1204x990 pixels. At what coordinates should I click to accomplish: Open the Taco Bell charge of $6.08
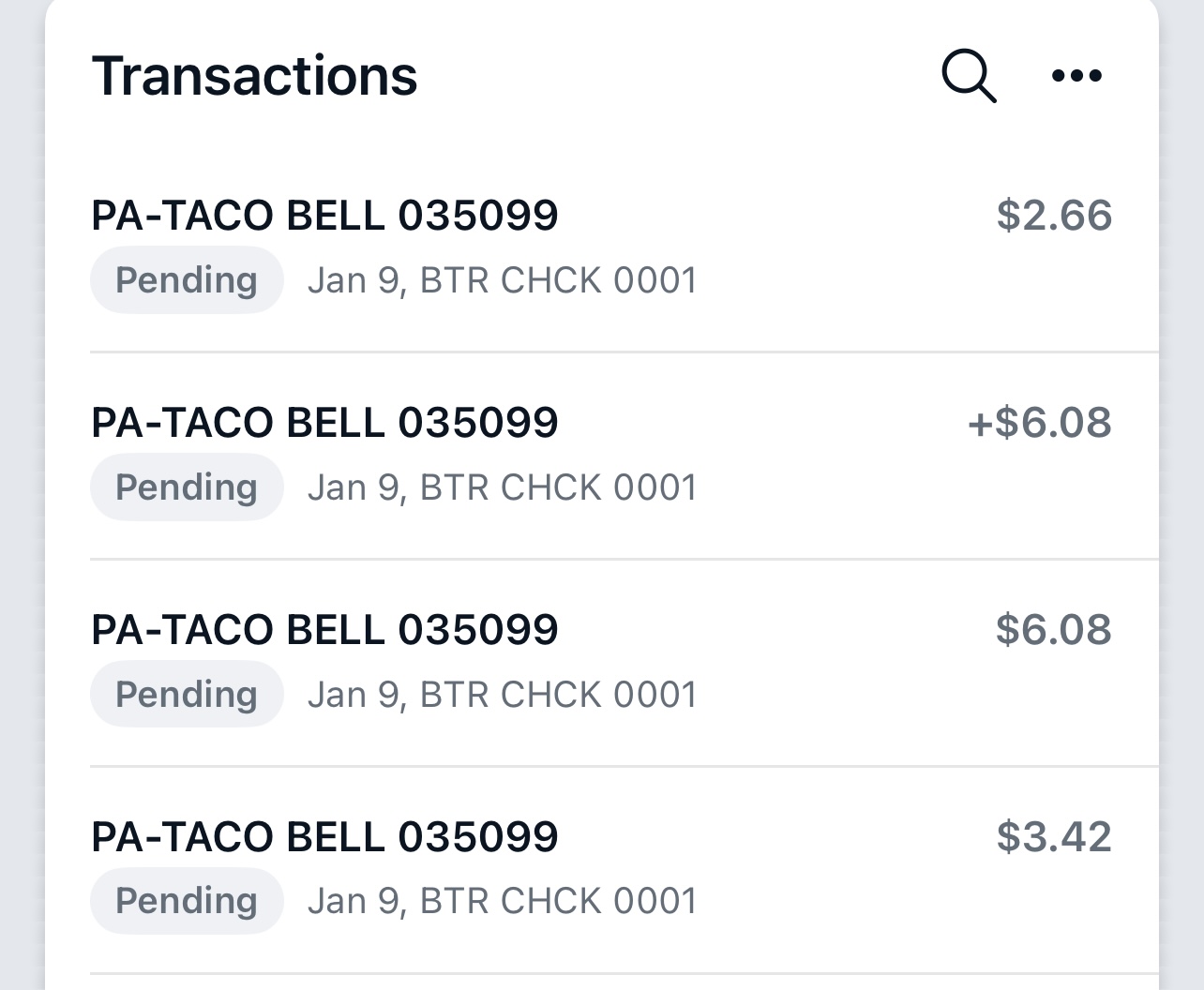point(324,630)
